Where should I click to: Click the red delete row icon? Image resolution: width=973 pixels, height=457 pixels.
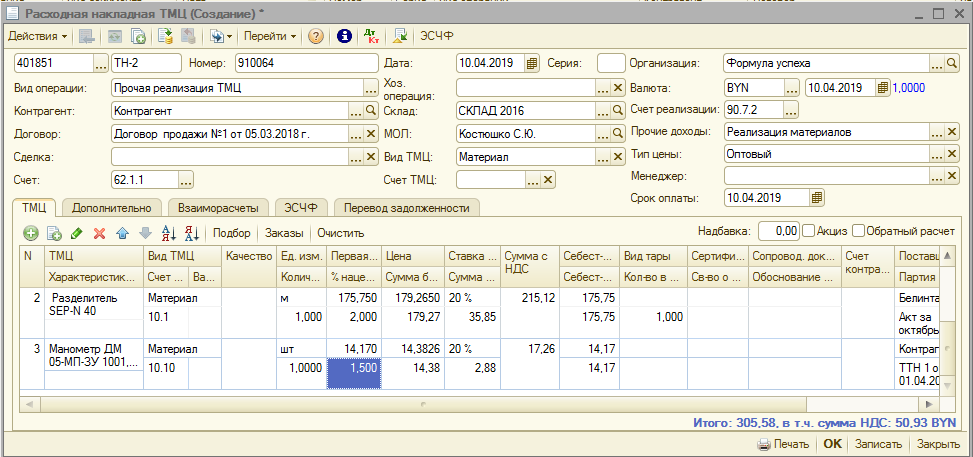99,233
